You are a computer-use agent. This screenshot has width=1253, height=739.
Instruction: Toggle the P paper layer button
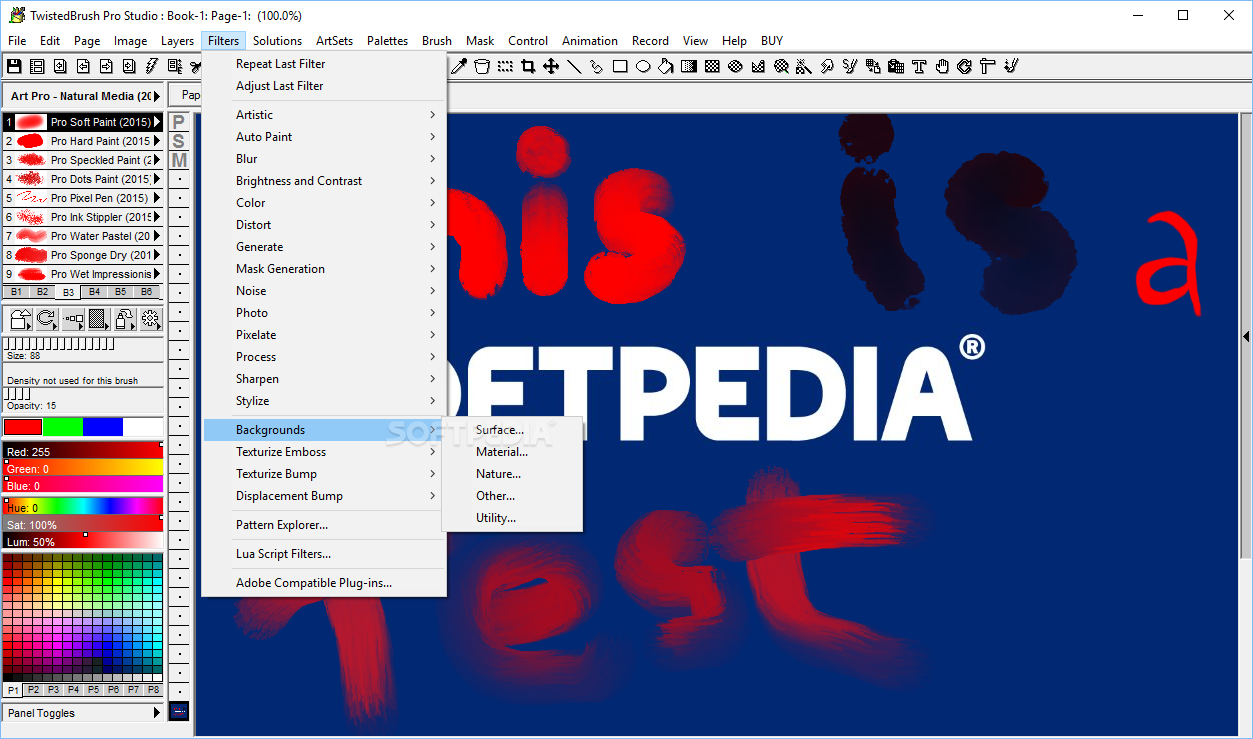[x=179, y=122]
